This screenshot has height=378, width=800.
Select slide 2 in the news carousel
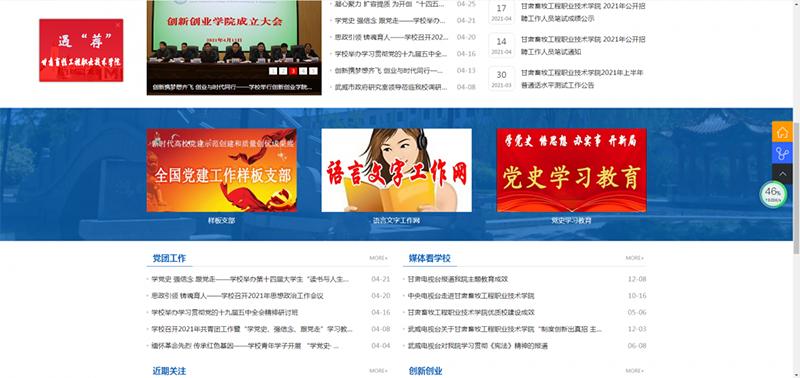tap(283, 71)
